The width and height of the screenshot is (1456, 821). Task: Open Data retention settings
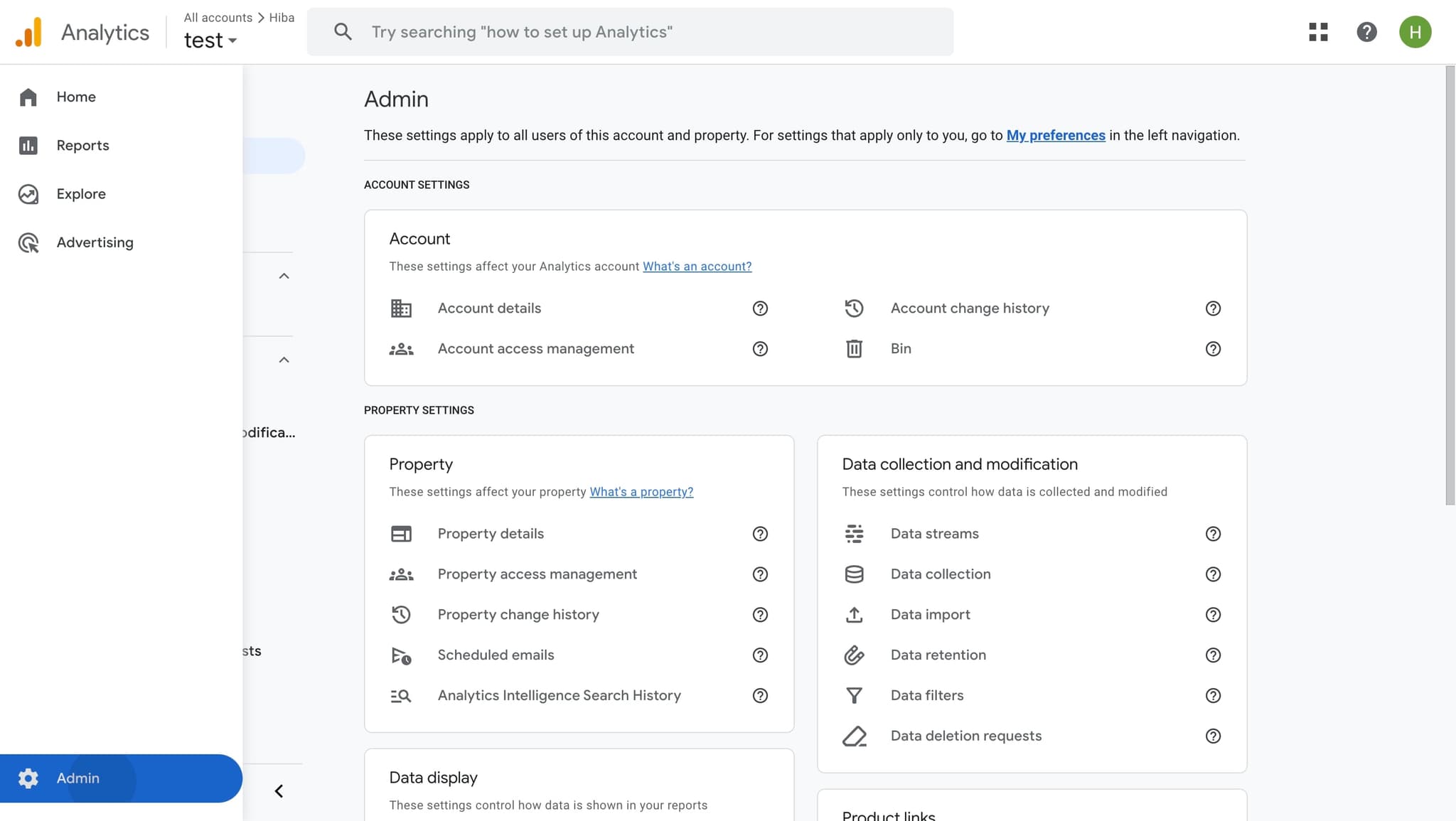click(x=937, y=655)
